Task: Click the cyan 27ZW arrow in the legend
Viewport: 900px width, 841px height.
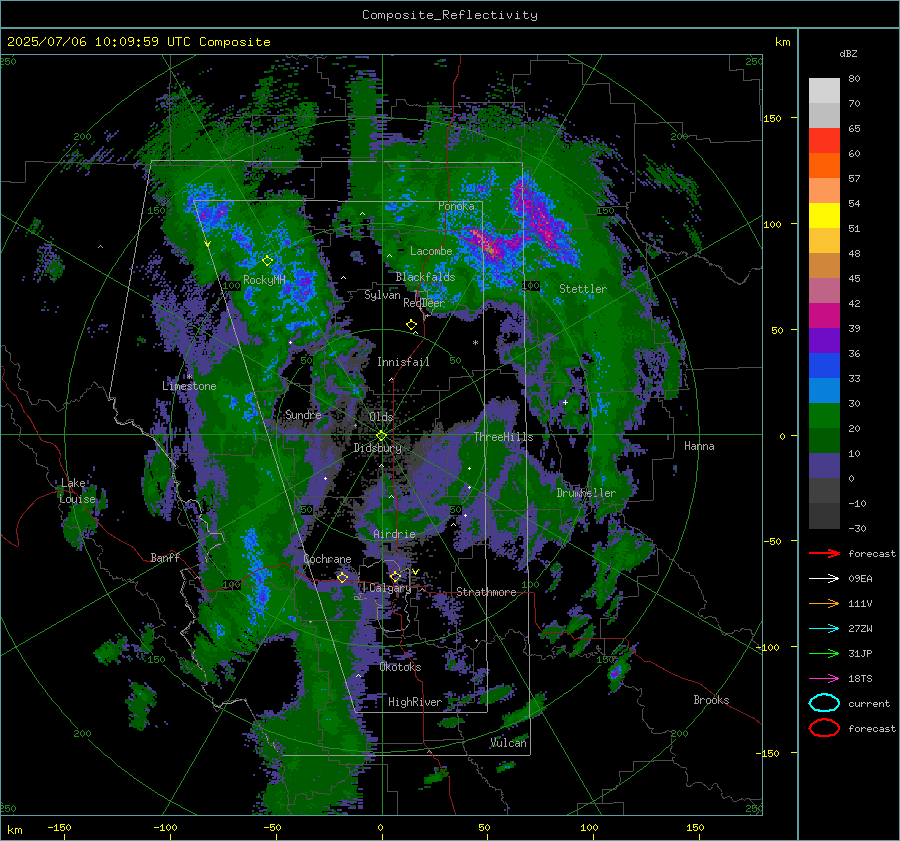Action: click(x=824, y=629)
